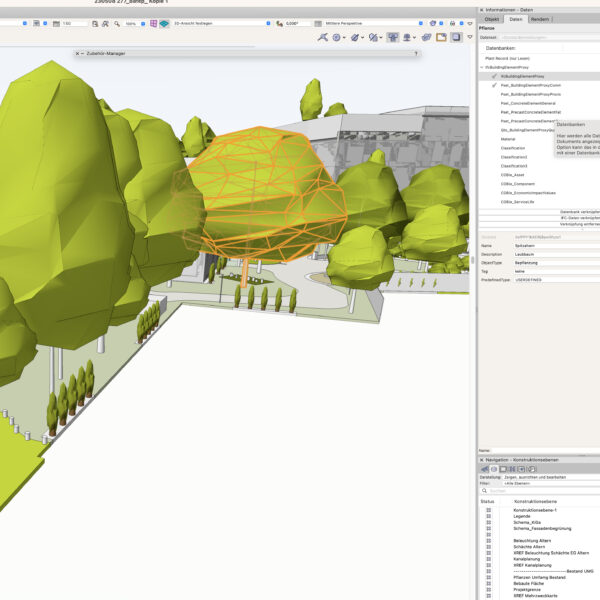Screen dimensions: 600x600
Task: Switch to the Objekt tab
Action: pos(492,19)
